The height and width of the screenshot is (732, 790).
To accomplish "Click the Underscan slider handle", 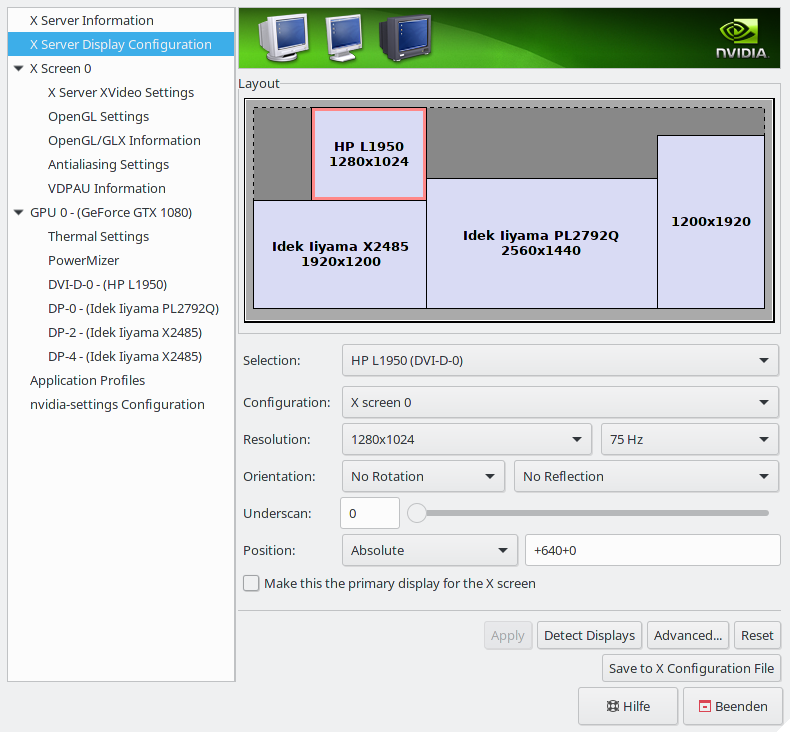I will 417,513.
